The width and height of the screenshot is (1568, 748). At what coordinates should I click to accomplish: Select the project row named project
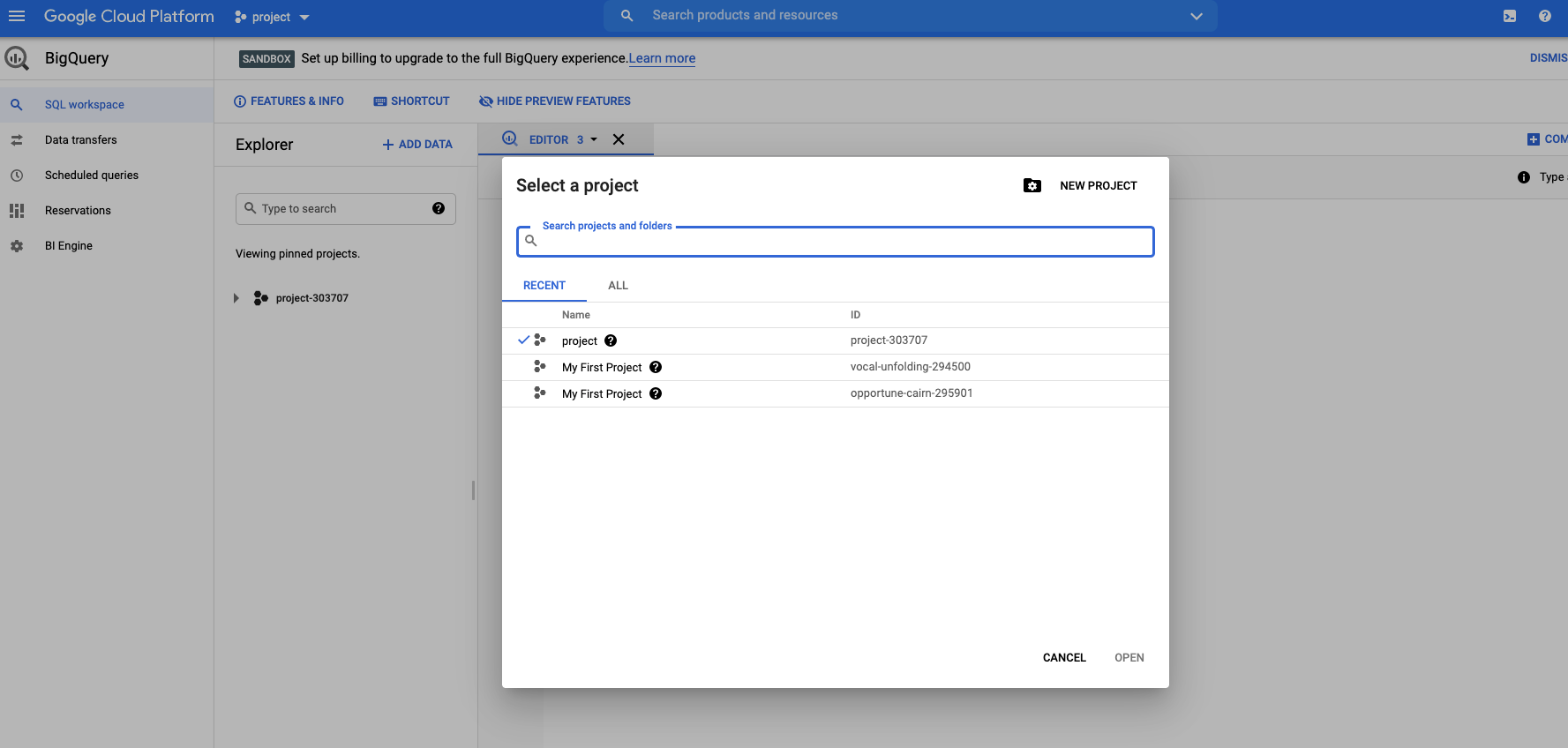[836, 340]
